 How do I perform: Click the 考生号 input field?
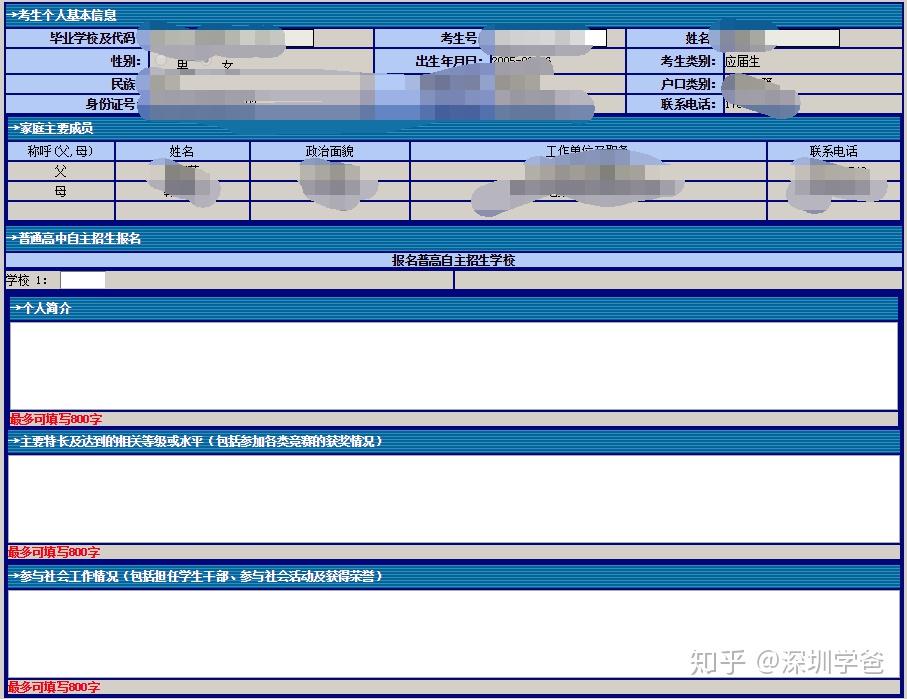544,38
